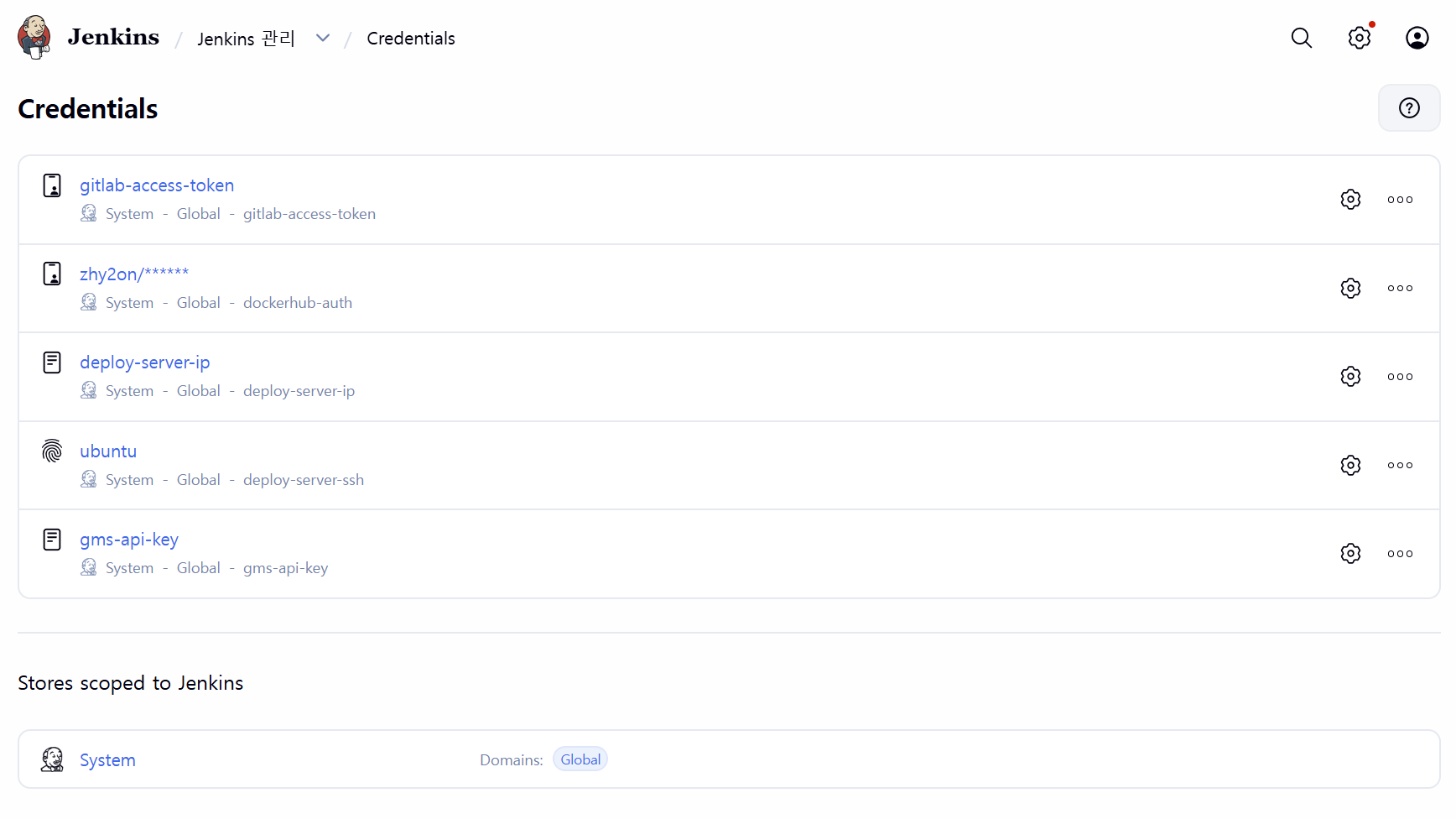Open gear settings for deploy-server-ip

[x=1350, y=377]
